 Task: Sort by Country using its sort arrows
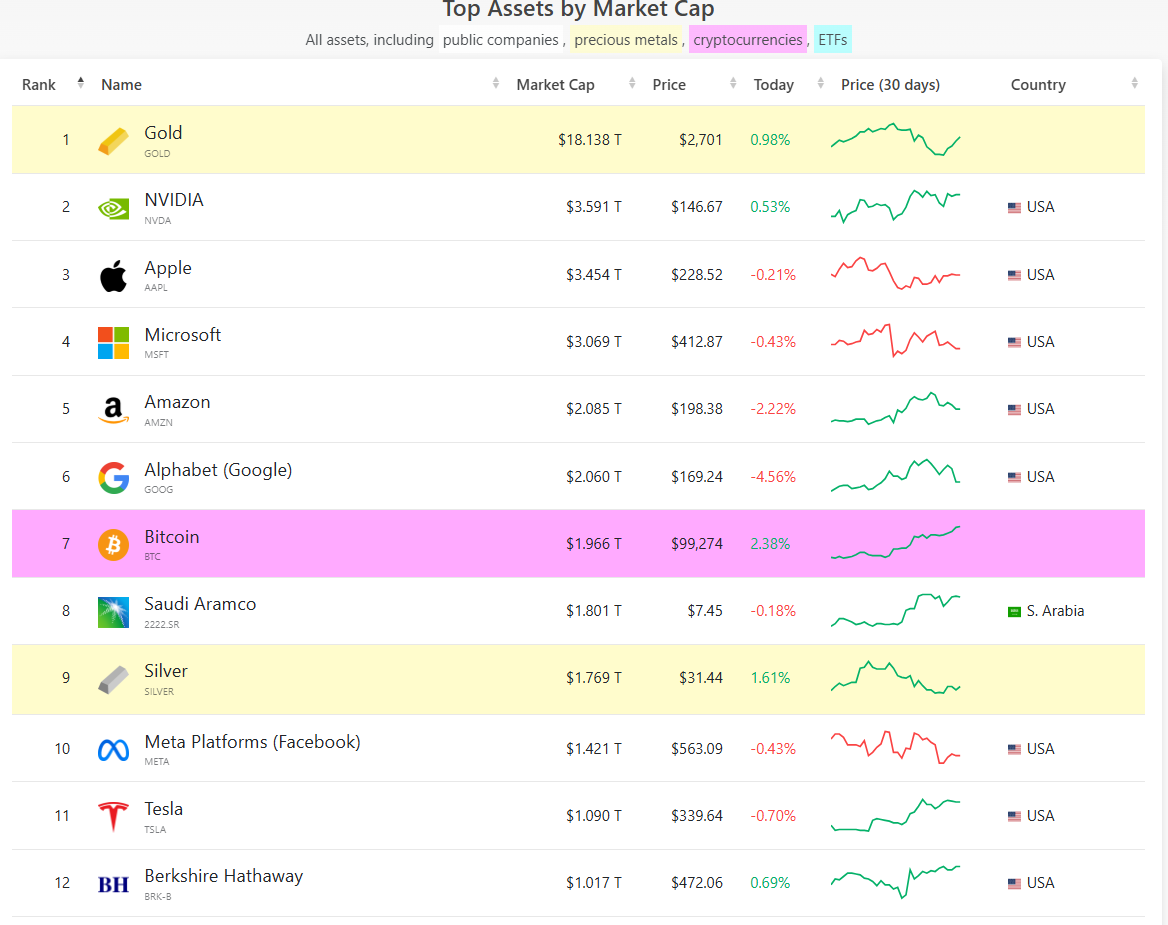(x=1134, y=83)
